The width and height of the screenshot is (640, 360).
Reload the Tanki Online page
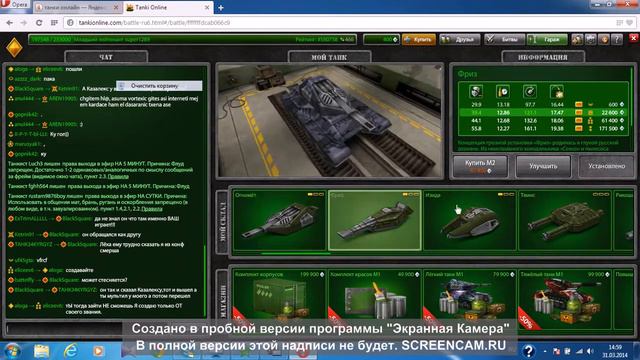point(39,23)
